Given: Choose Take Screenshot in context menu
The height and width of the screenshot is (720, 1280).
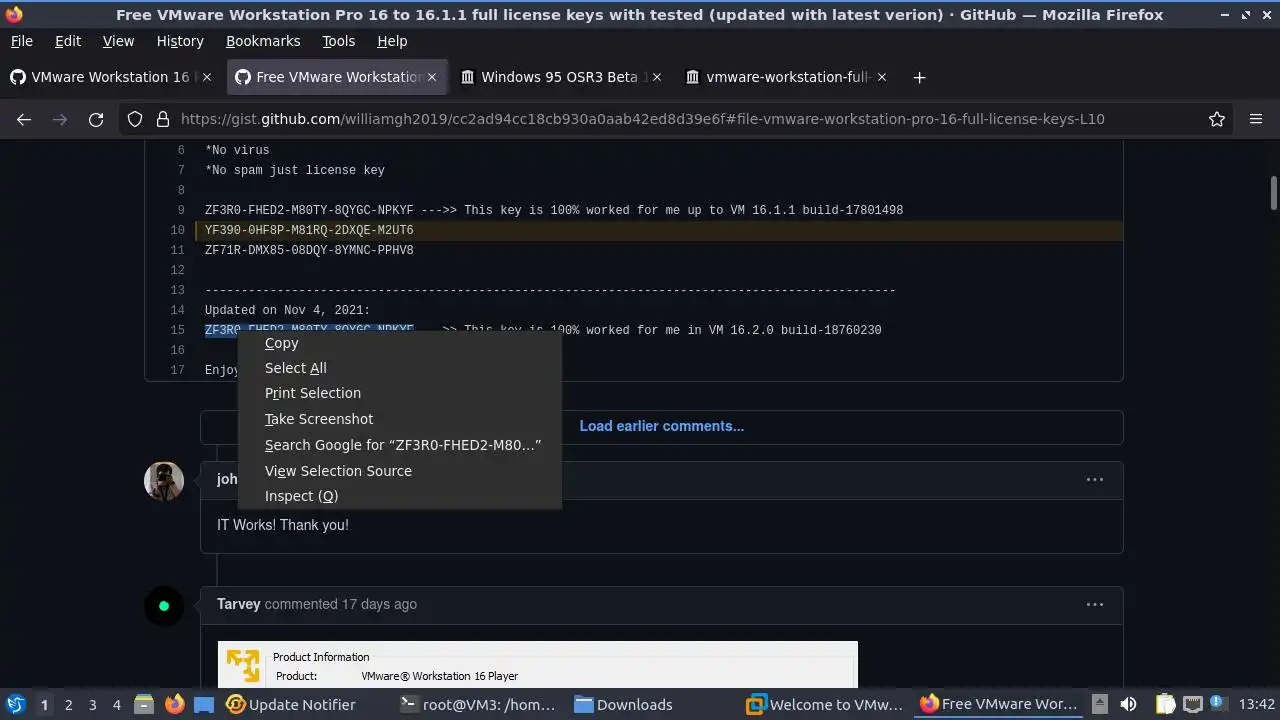Looking at the screenshot, I should pyautogui.click(x=400, y=419).
